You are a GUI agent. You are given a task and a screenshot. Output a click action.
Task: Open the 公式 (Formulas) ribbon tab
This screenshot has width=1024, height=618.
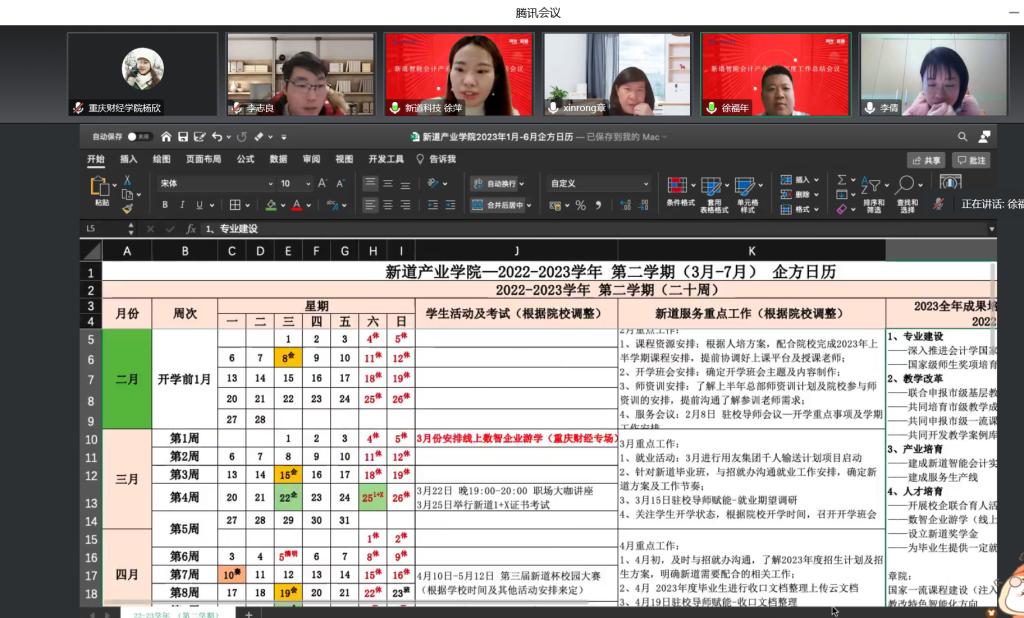click(245, 160)
